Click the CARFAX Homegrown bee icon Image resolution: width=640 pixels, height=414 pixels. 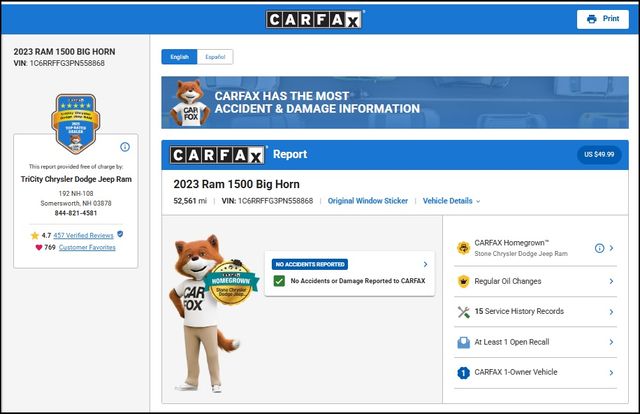coord(463,248)
